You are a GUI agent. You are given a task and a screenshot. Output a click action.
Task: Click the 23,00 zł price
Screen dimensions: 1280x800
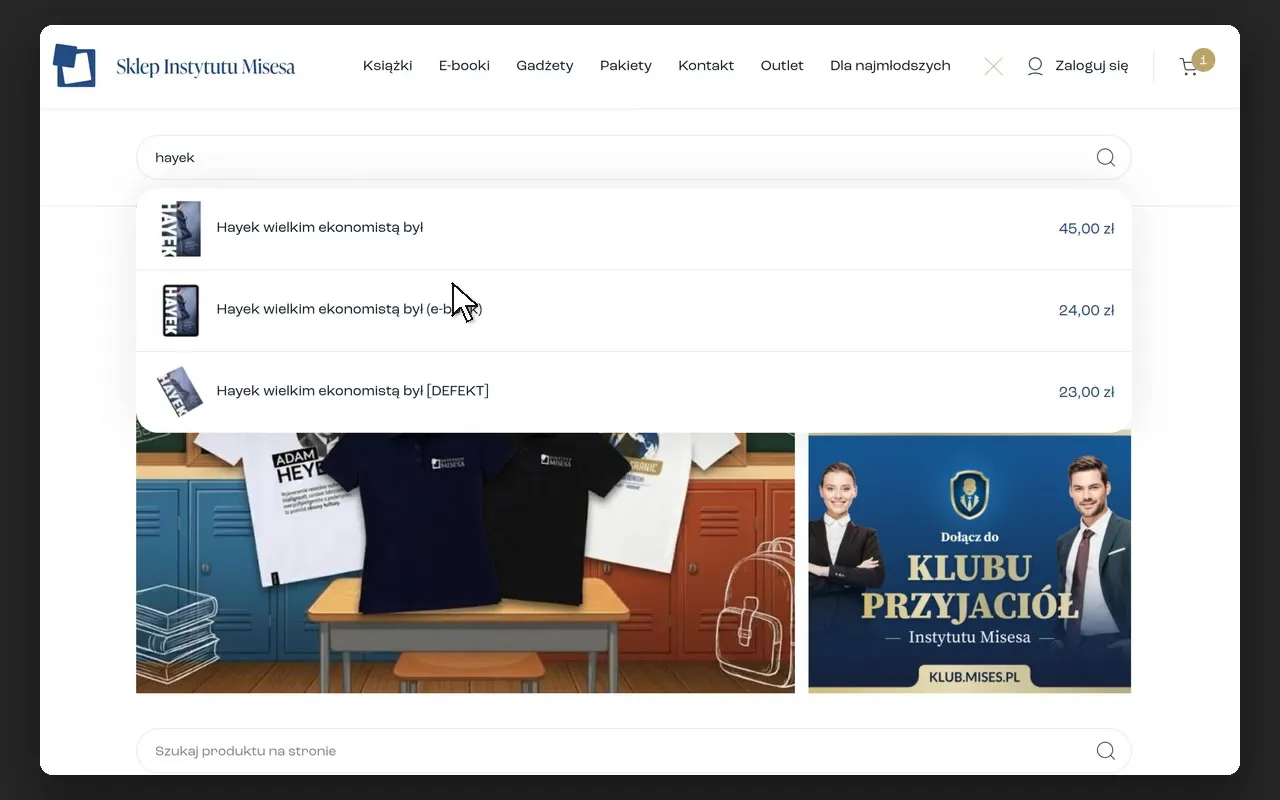1086,393
